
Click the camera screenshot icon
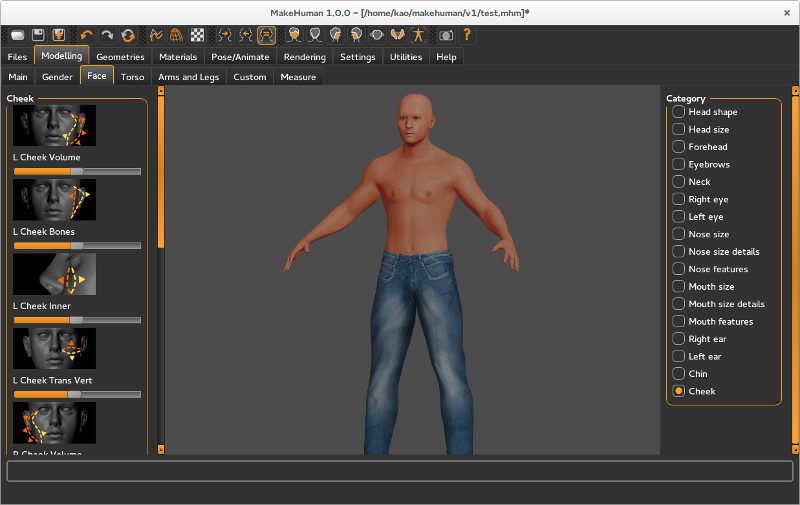point(446,35)
